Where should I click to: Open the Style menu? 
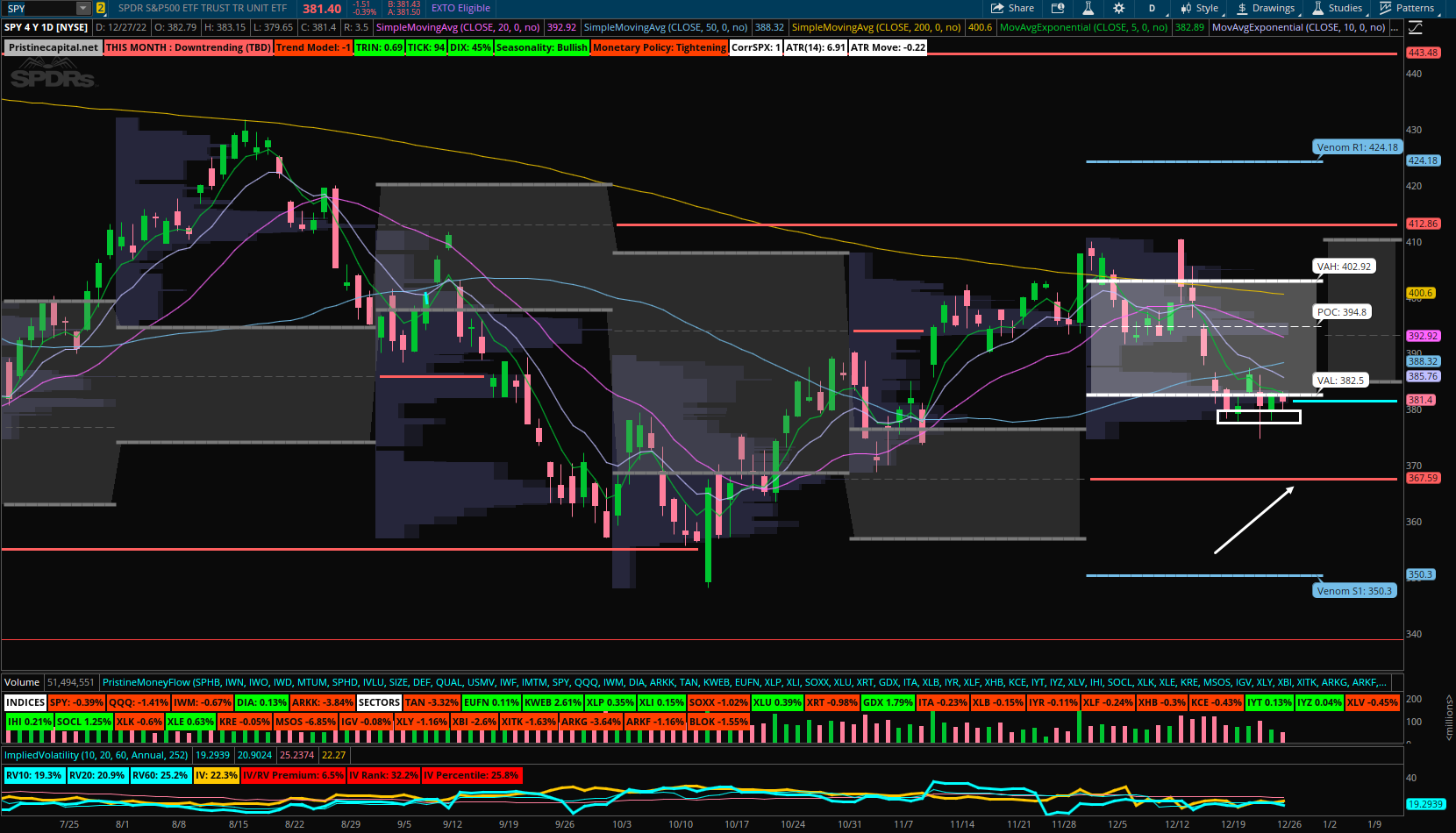click(x=1200, y=8)
